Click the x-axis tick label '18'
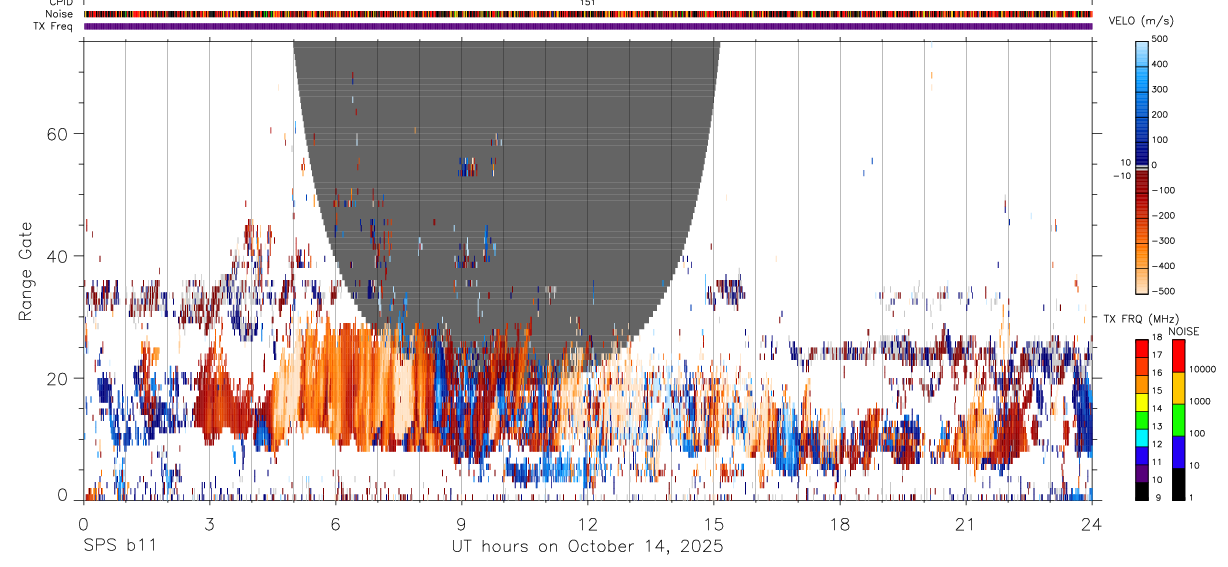1228x567 pixels. point(840,524)
